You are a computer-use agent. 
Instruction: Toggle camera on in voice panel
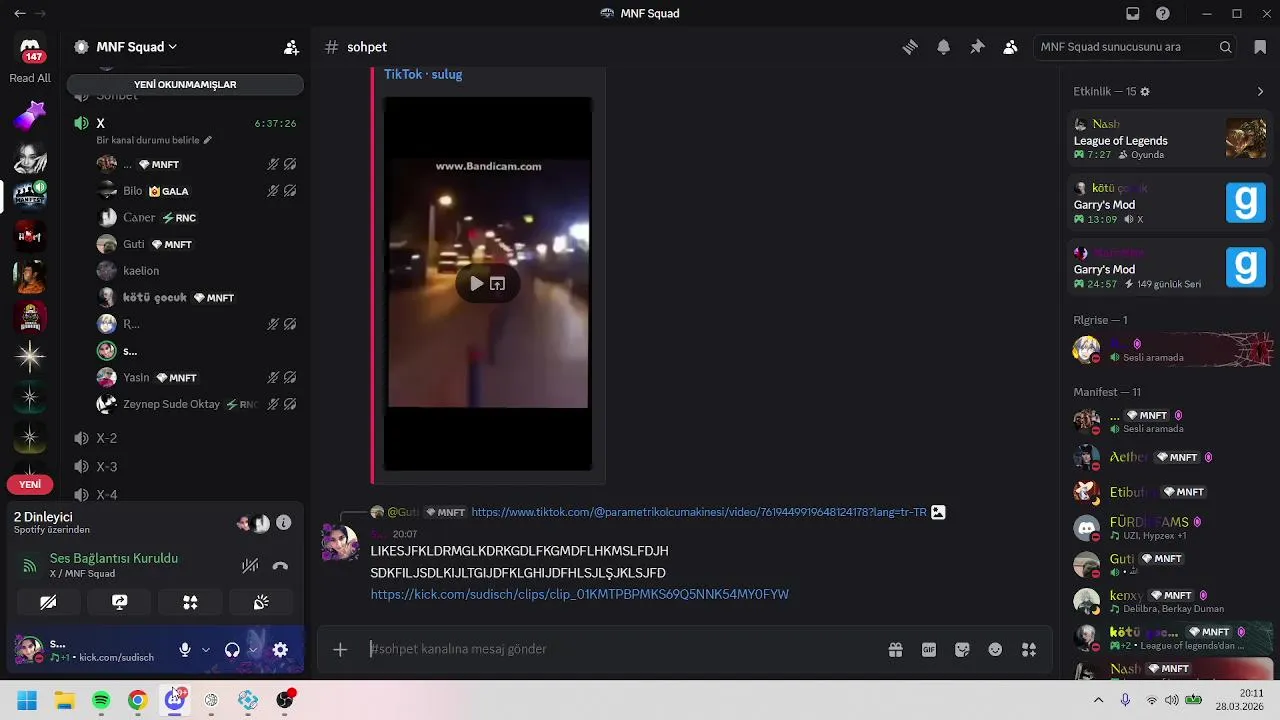click(x=48, y=602)
